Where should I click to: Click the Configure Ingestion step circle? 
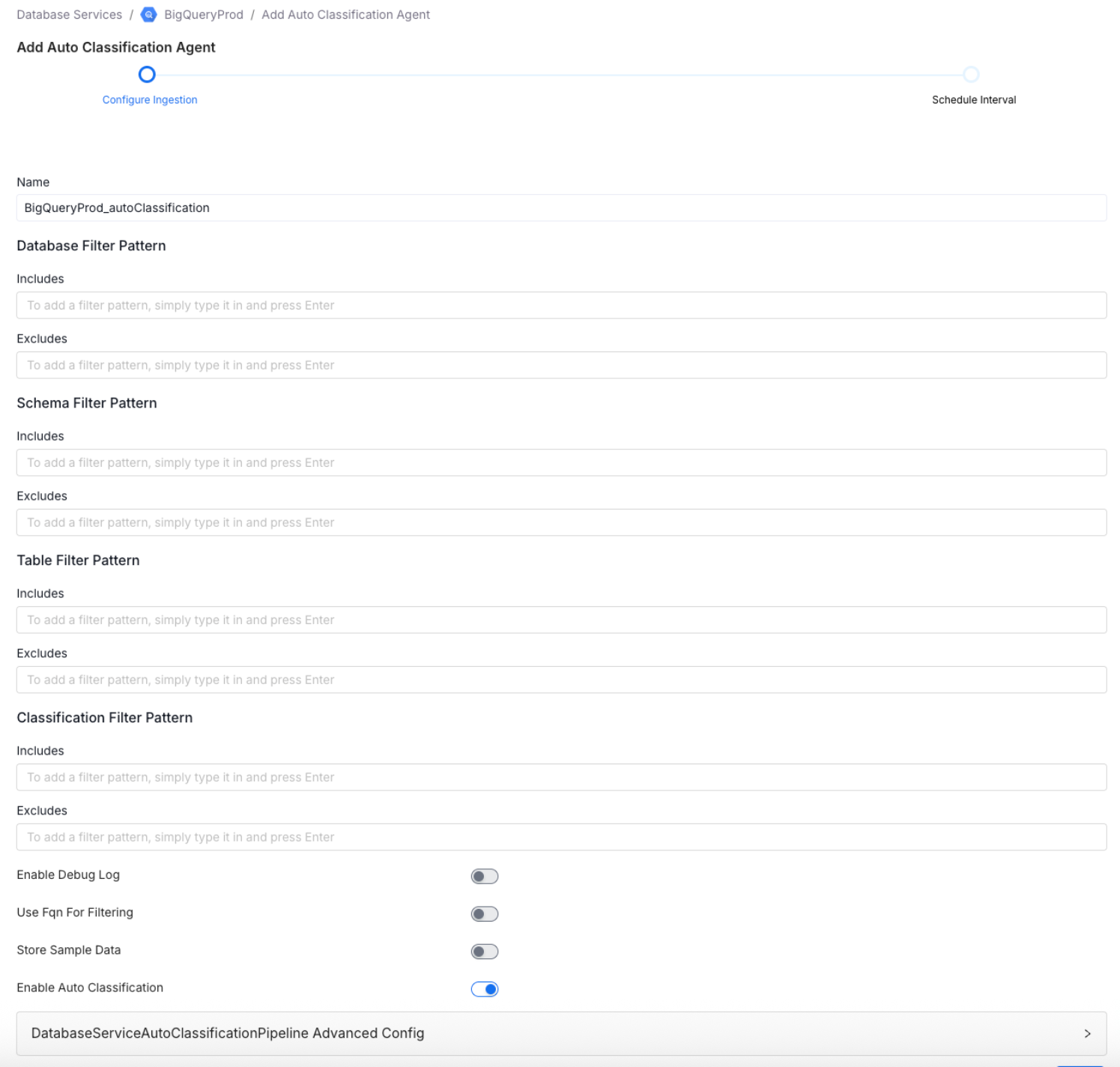[x=147, y=74]
